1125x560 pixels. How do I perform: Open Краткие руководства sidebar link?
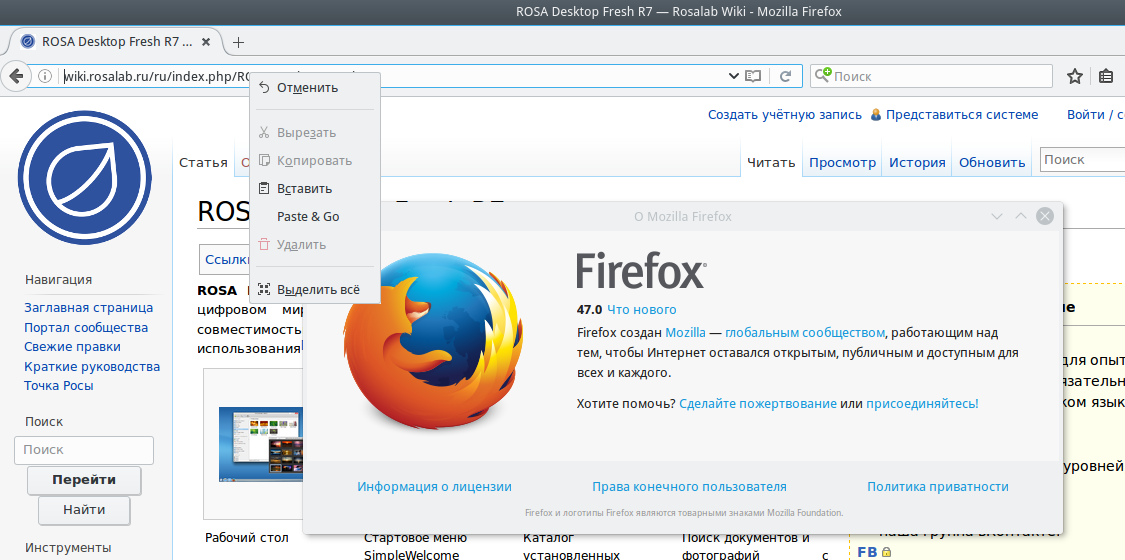pyautogui.click(x=92, y=366)
